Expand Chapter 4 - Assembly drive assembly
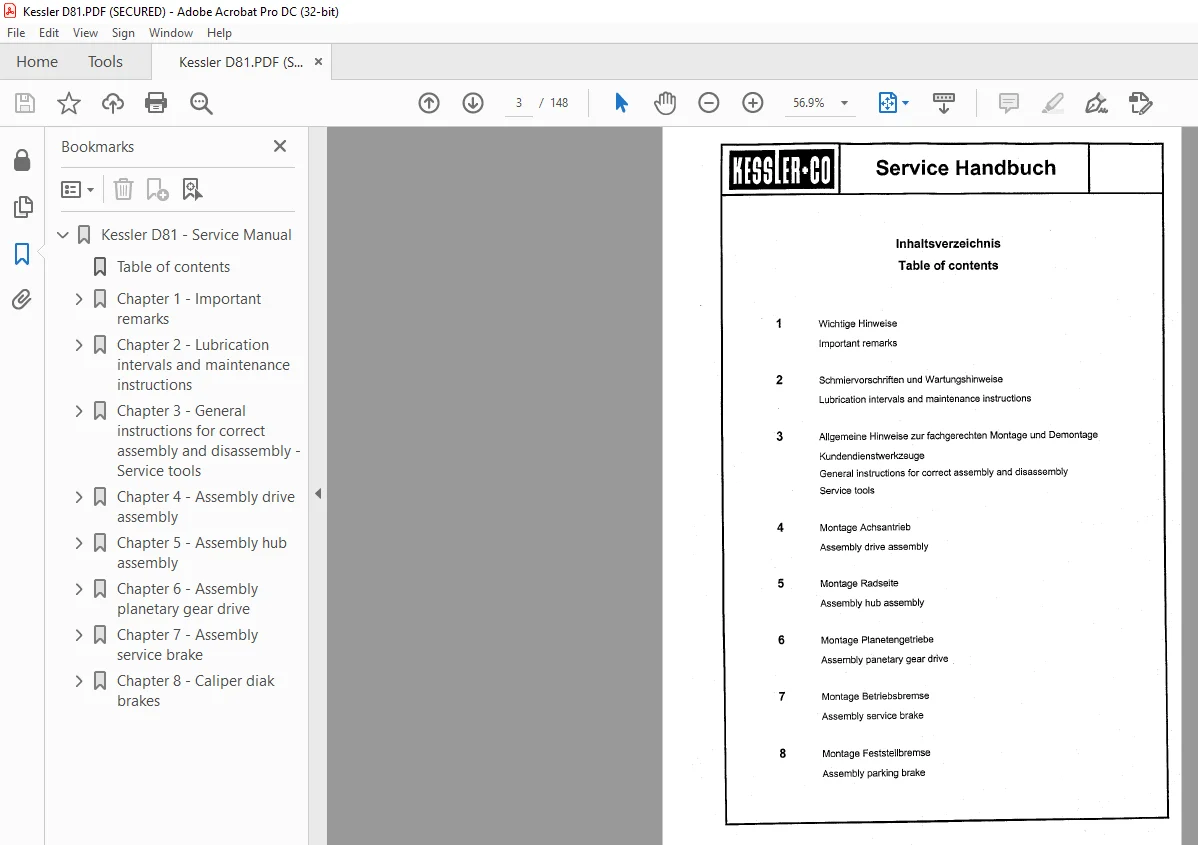Image resolution: width=1198 pixels, height=845 pixels. 79,497
